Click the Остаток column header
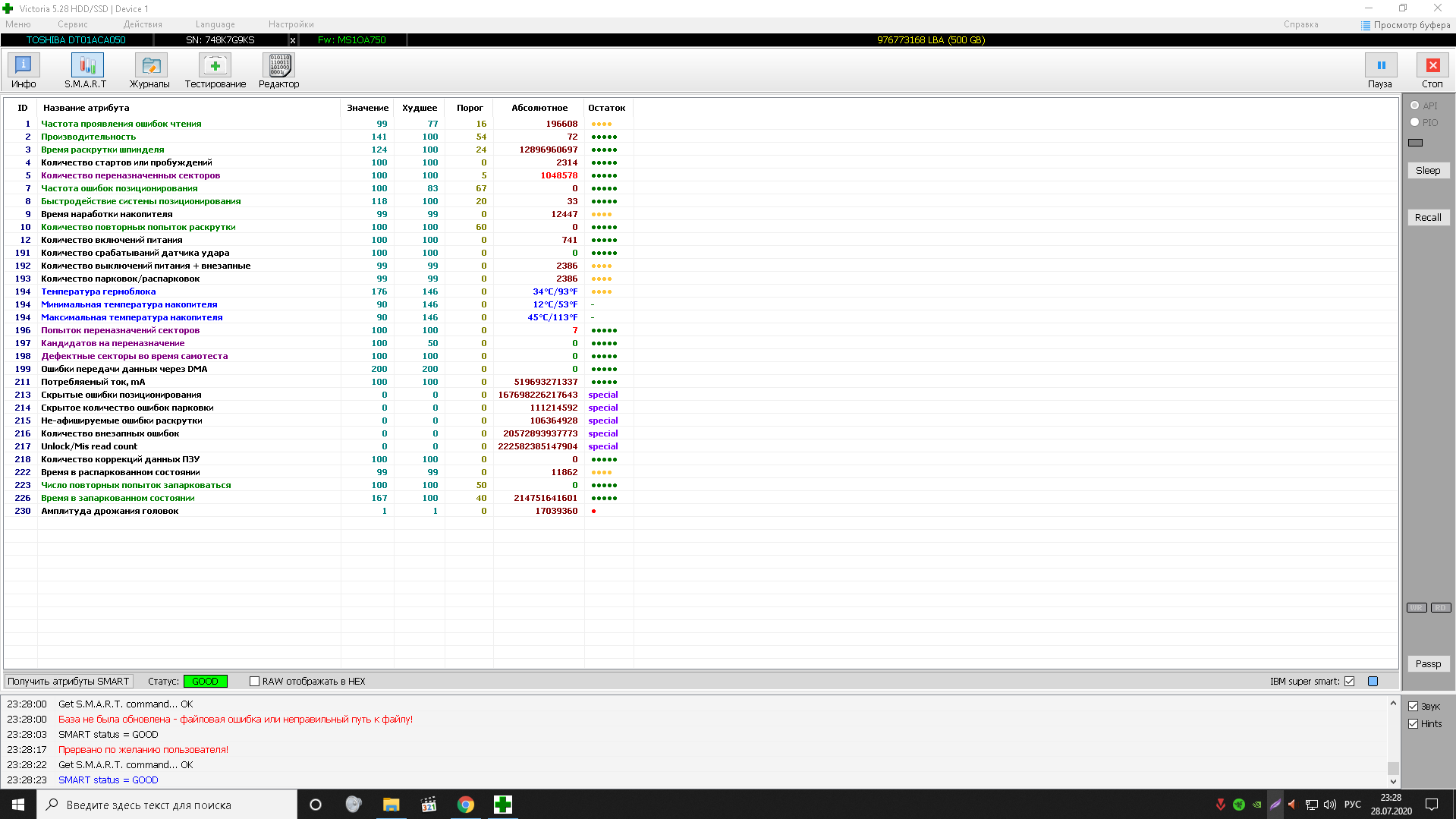Image resolution: width=1456 pixels, height=819 pixels. pos(608,108)
